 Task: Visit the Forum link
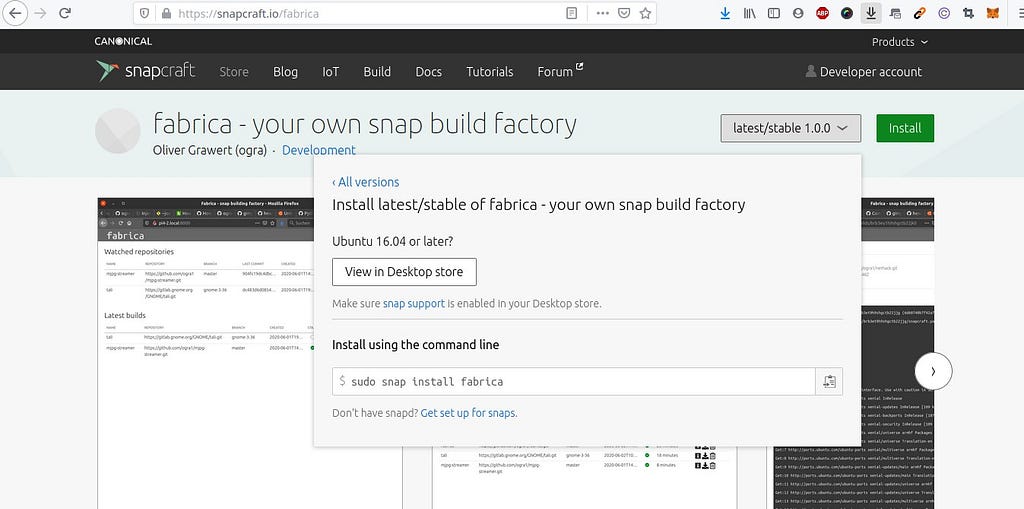(x=560, y=71)
